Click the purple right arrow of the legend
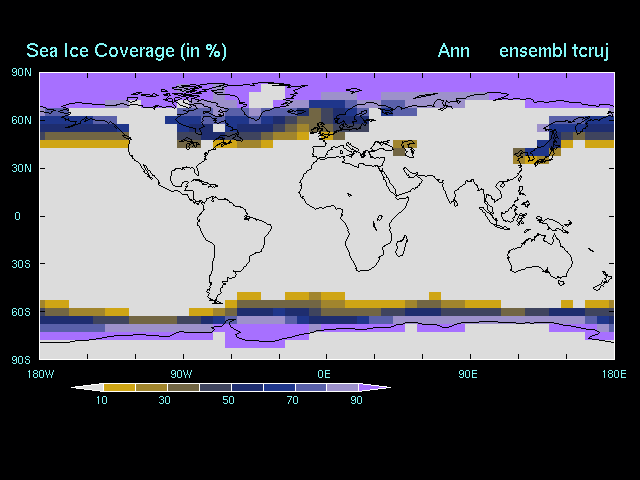640x480 pixels. (x=378, y=387)
